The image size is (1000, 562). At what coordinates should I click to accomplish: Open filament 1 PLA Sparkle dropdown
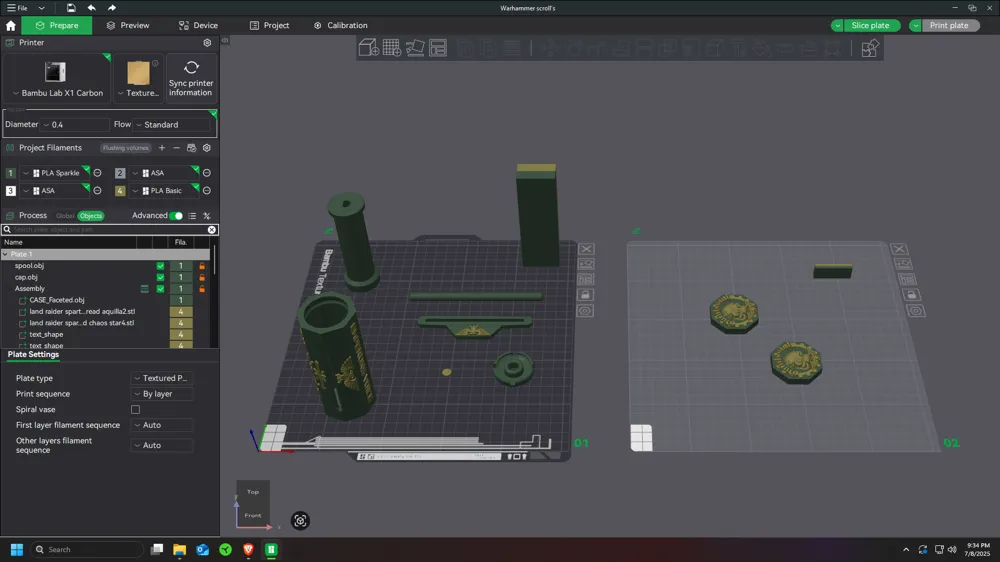point(55,173)
